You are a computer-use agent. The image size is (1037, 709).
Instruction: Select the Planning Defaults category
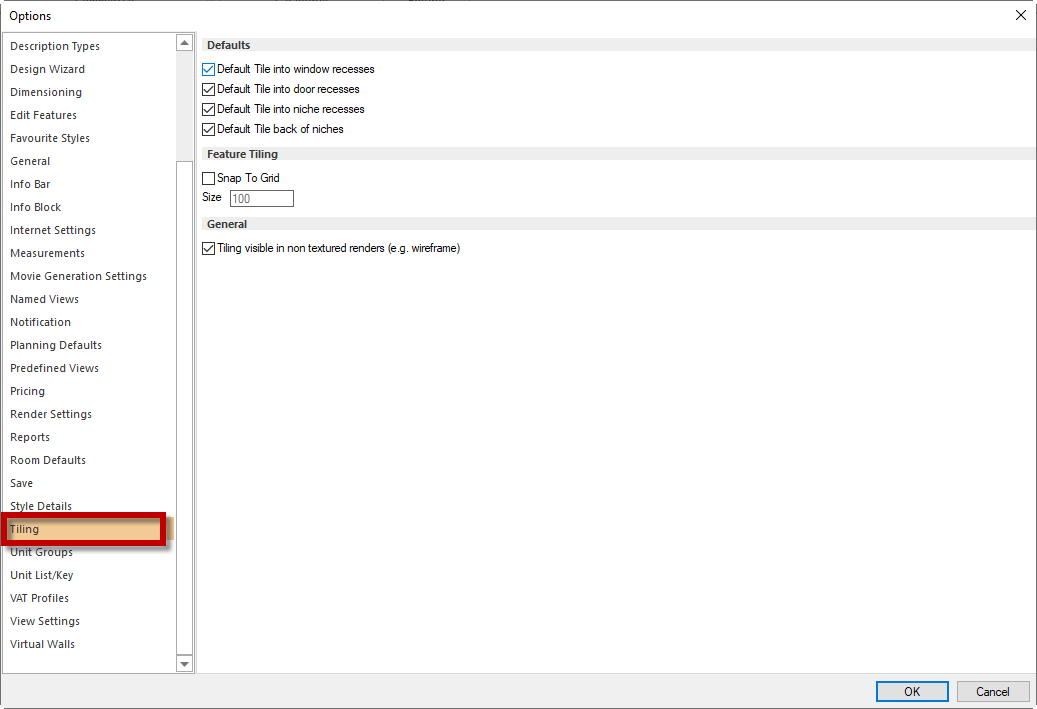[55, 344]
